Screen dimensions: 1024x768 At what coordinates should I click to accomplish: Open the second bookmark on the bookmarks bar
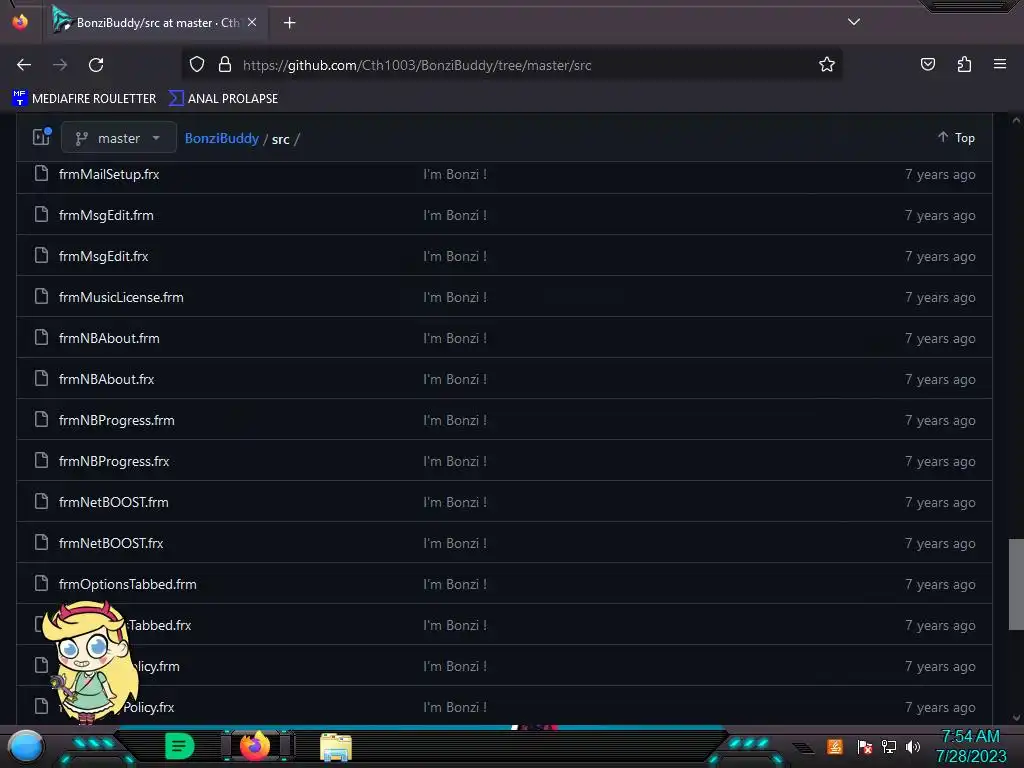pos(223,99)
